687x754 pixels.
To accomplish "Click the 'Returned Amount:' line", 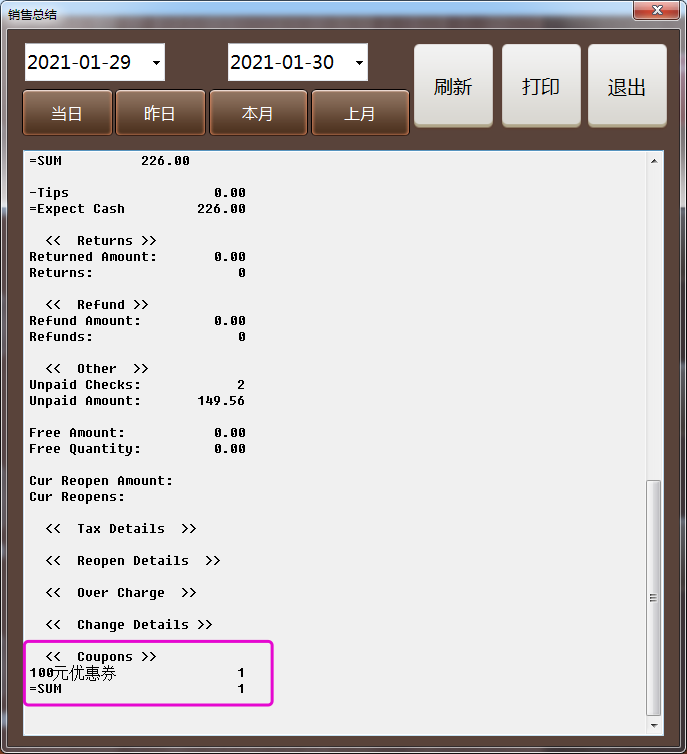I will (x=137, y=257).
